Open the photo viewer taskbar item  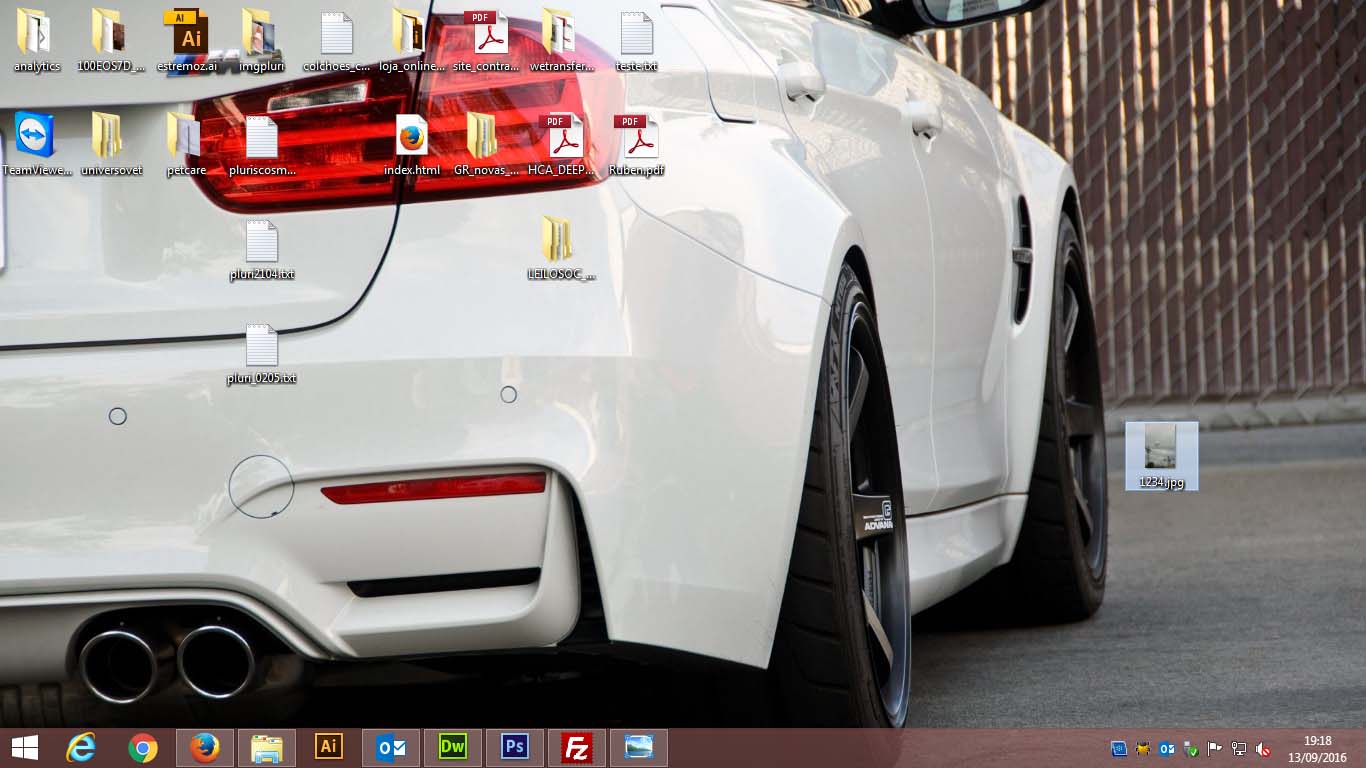click(638, 748)
